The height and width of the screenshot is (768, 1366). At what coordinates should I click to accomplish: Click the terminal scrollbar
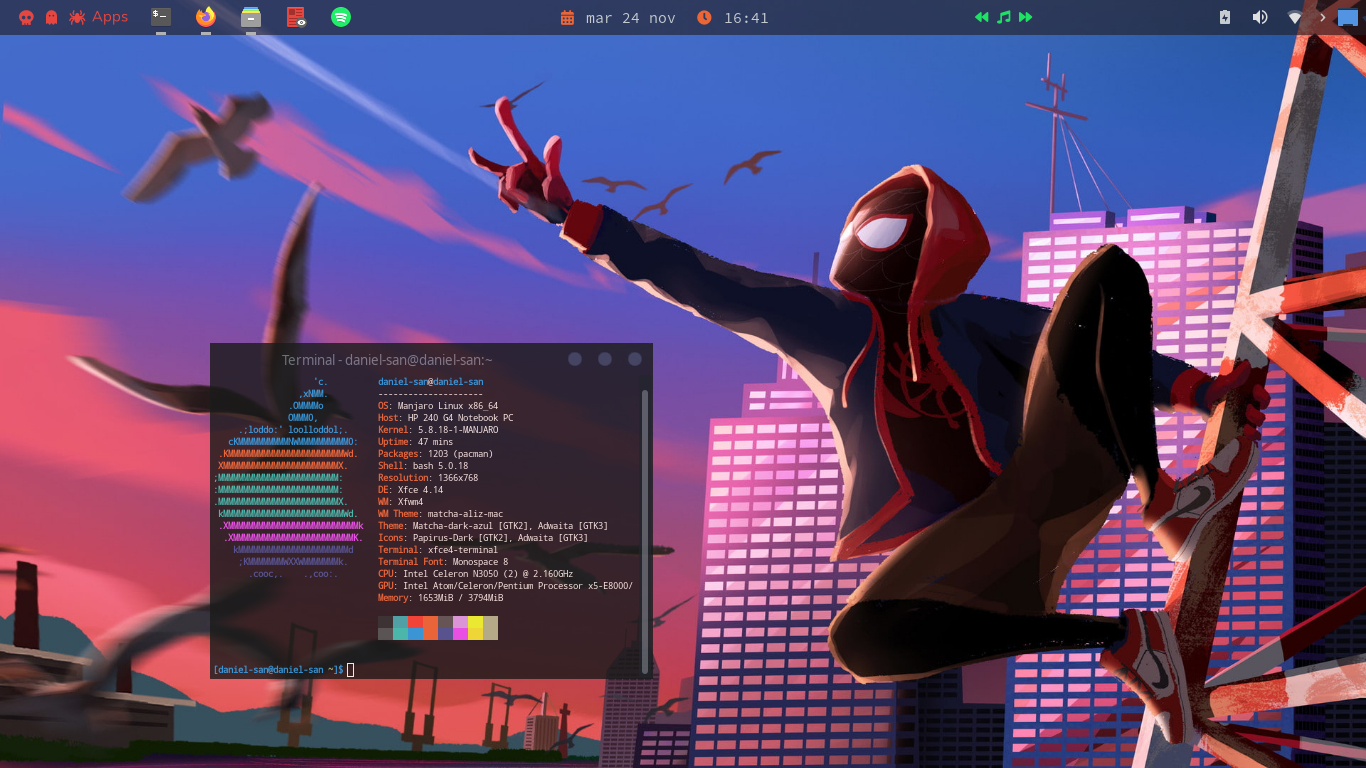pos(644,500)
